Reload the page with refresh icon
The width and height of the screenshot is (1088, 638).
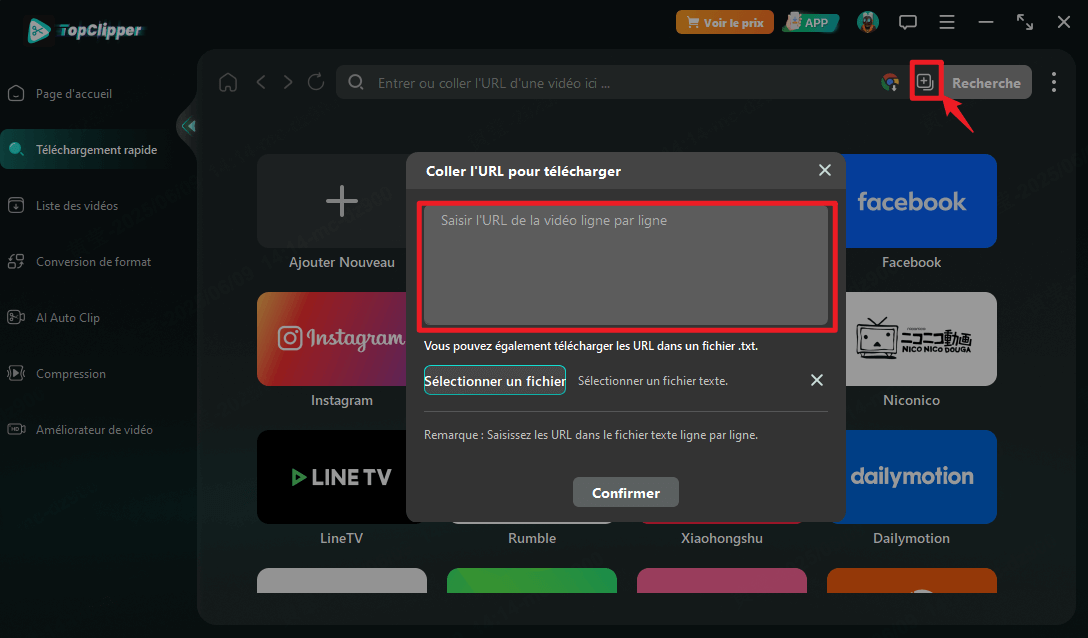[x=316, y=82]
